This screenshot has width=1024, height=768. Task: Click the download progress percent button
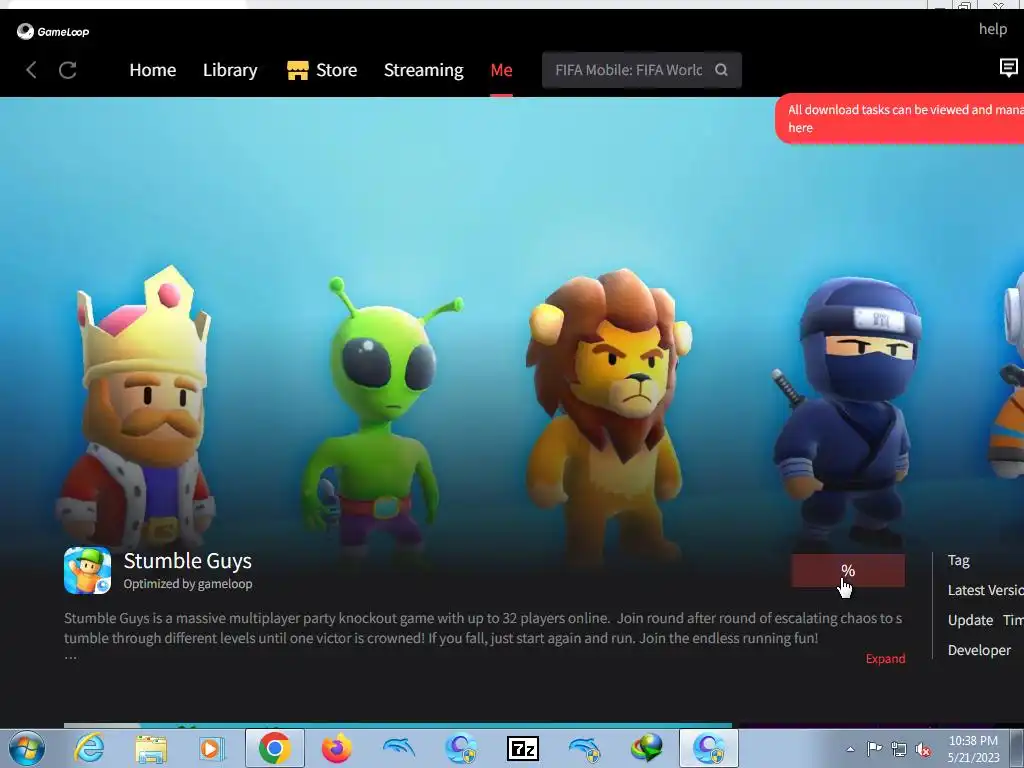coord(848,570)
